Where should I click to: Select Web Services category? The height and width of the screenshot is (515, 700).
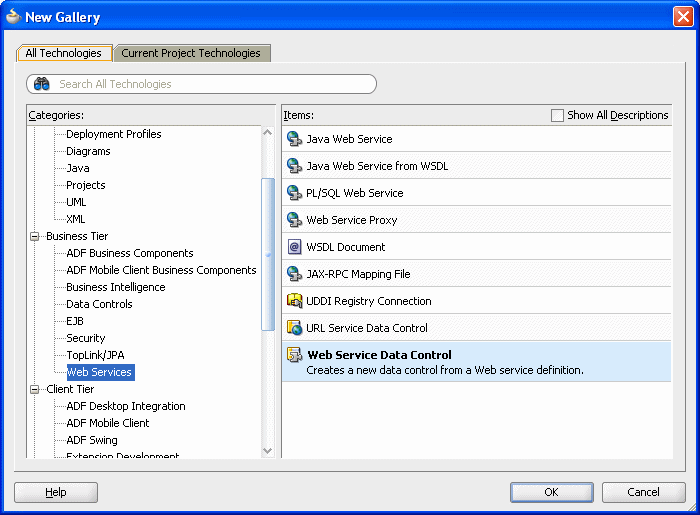(x=100, y=372)
